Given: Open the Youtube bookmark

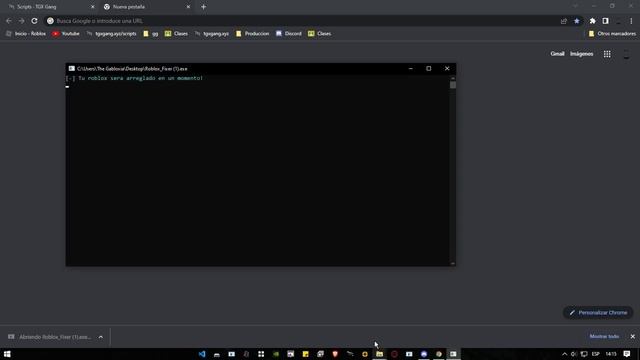Looking at the screenshot, I should coord(66,33).
